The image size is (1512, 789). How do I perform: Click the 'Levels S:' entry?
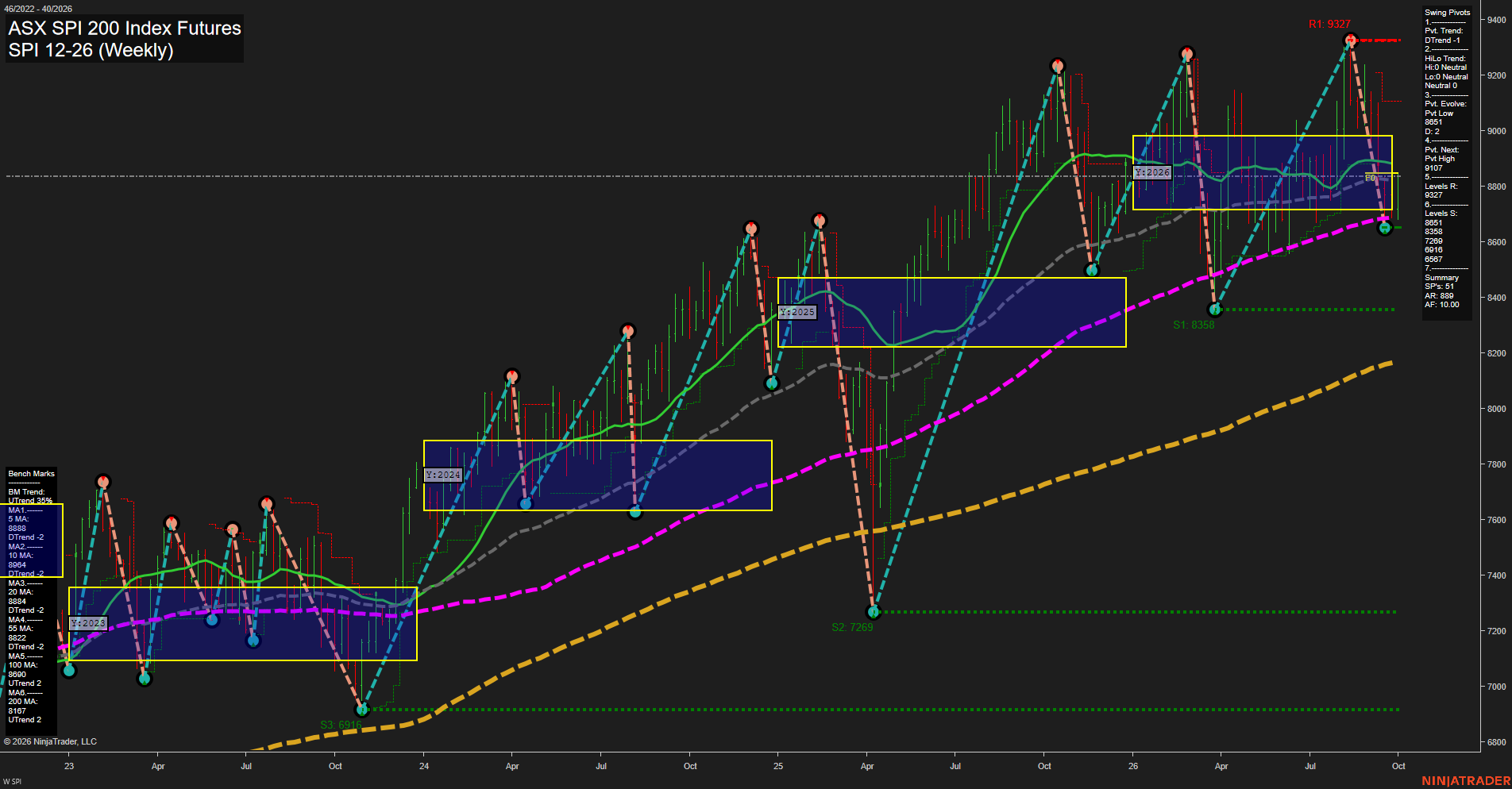coord(1441,214)
